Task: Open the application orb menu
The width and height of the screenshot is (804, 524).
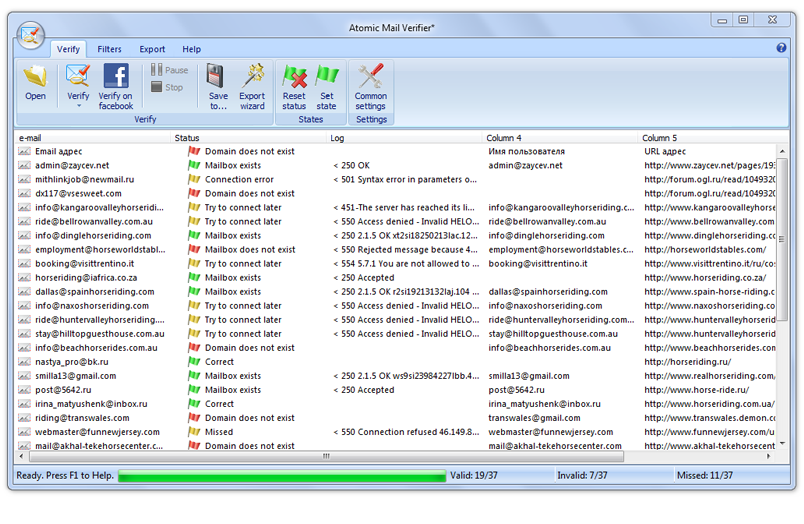Action: tap(31, 35)
